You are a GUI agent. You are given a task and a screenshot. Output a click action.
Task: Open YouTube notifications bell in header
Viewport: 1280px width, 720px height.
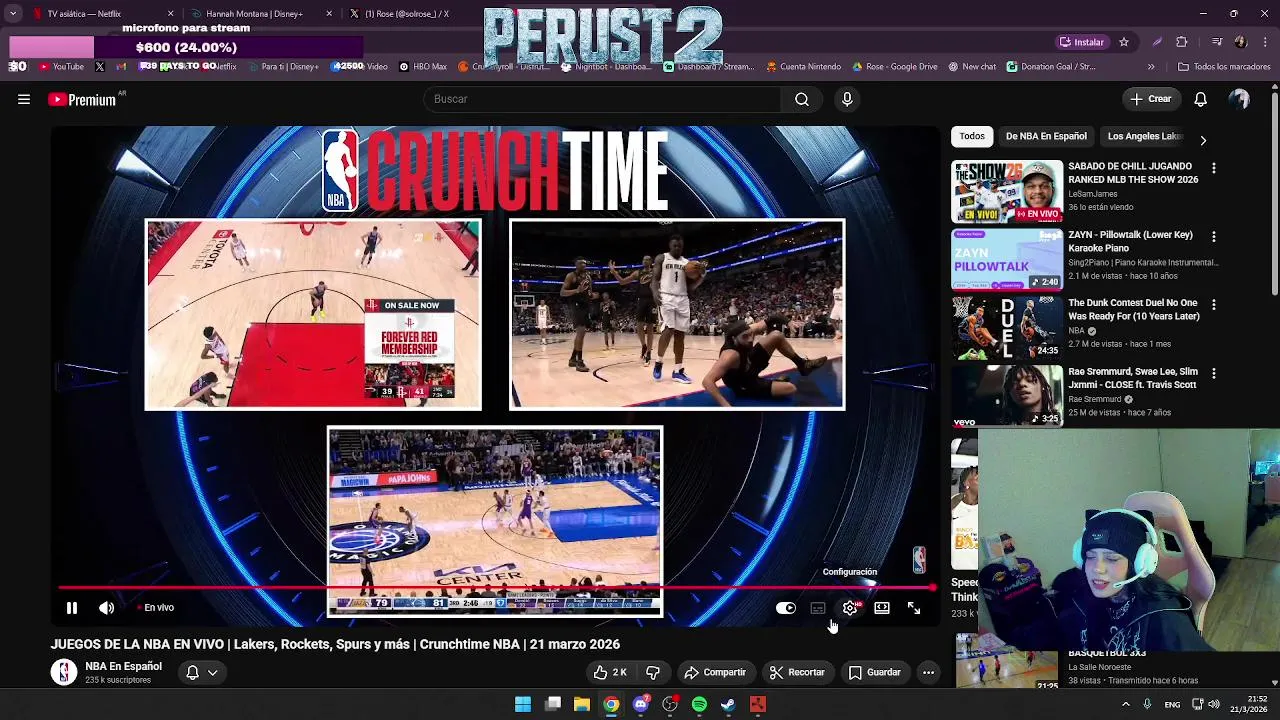(x=1200, y=99)
